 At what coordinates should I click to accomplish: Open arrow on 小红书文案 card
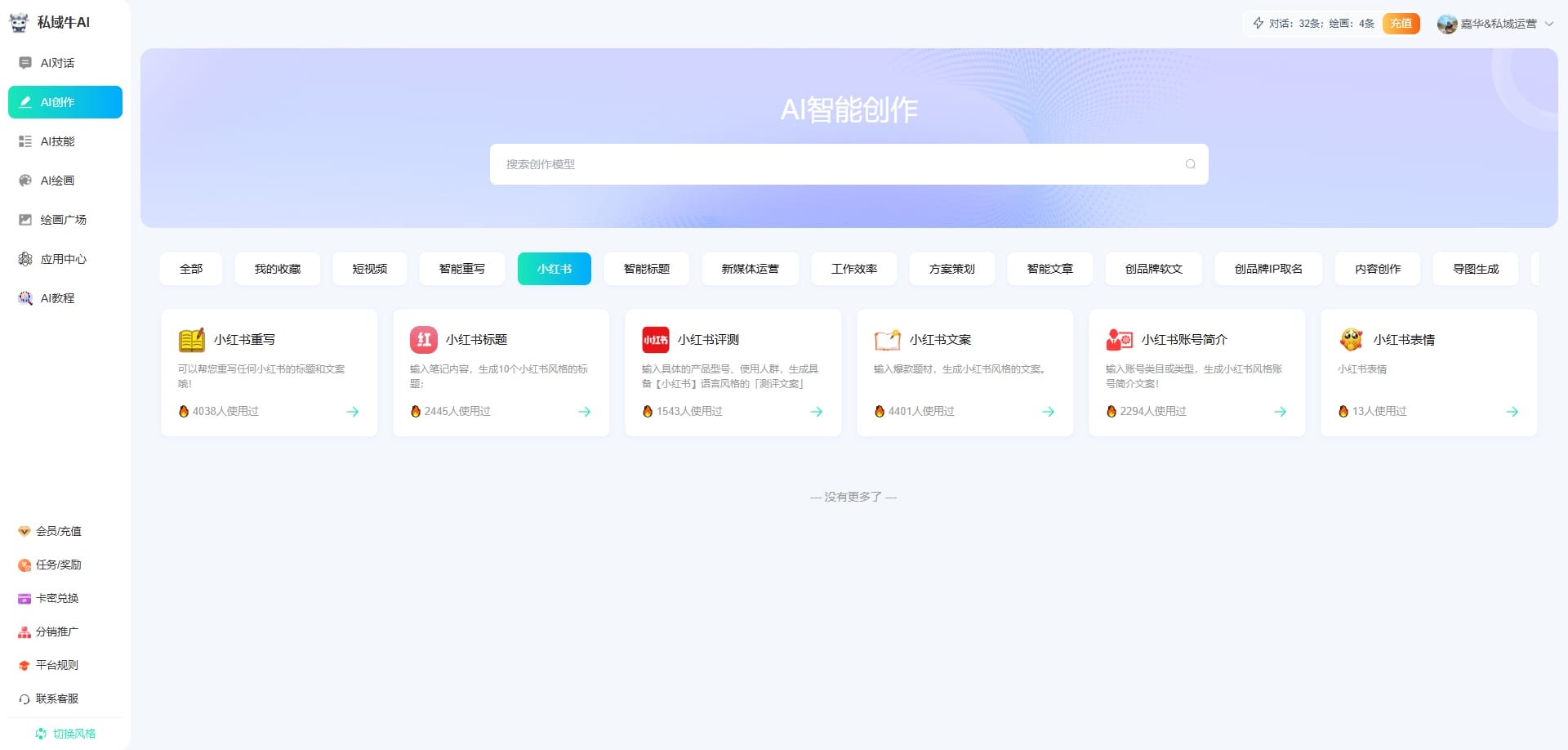tap(1049, 412)
